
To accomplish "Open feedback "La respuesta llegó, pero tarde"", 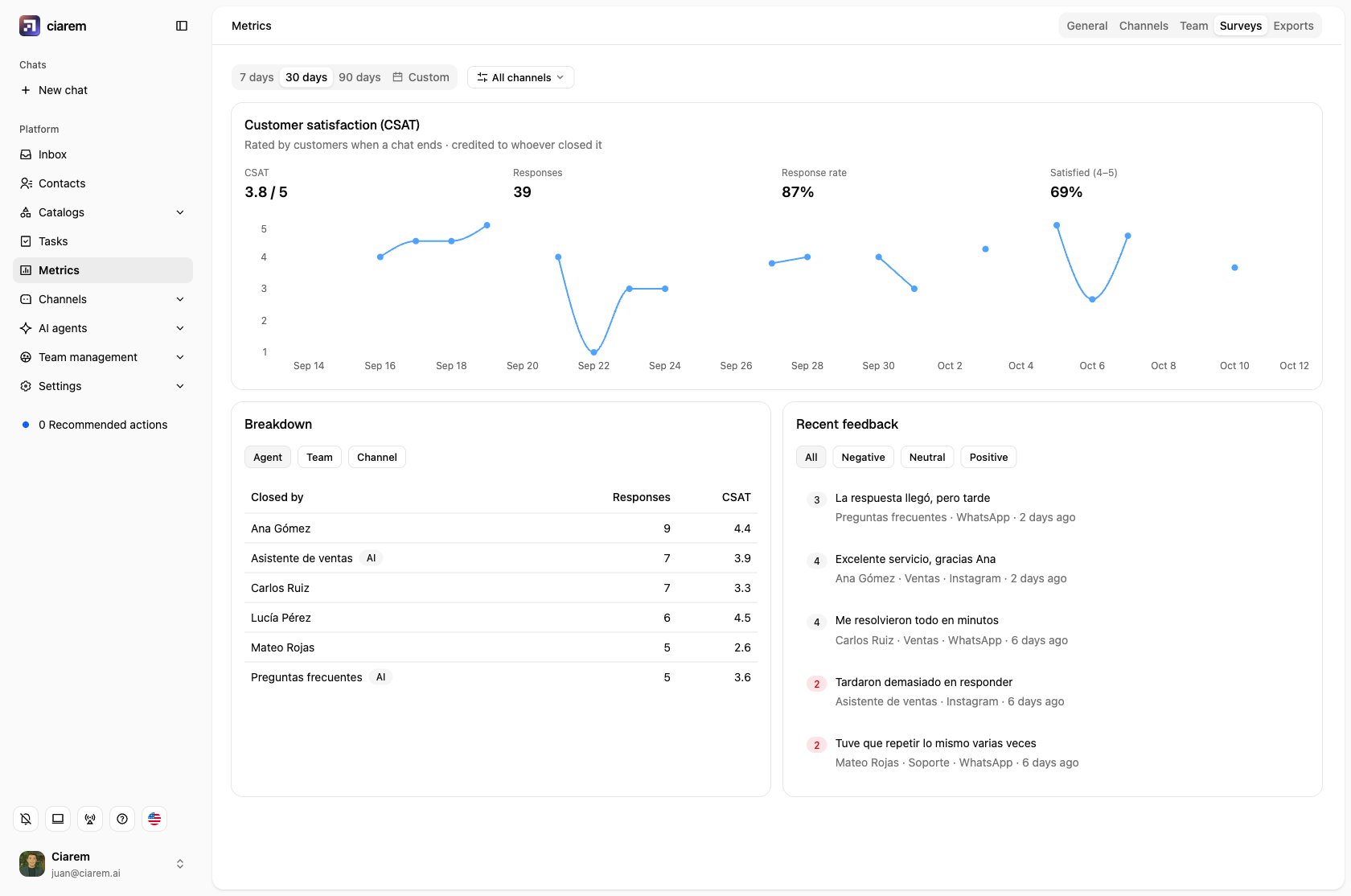I will (x=1052, y=508).
